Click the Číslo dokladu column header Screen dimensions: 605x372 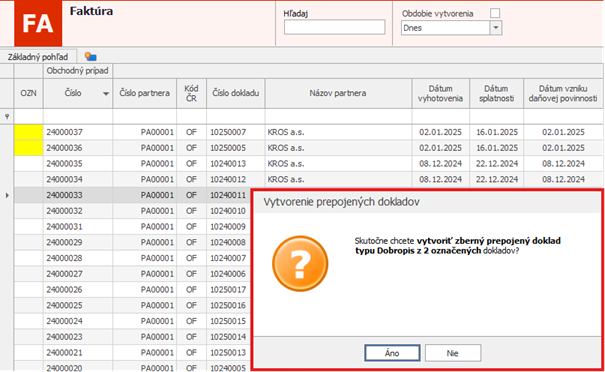(235, 93)
